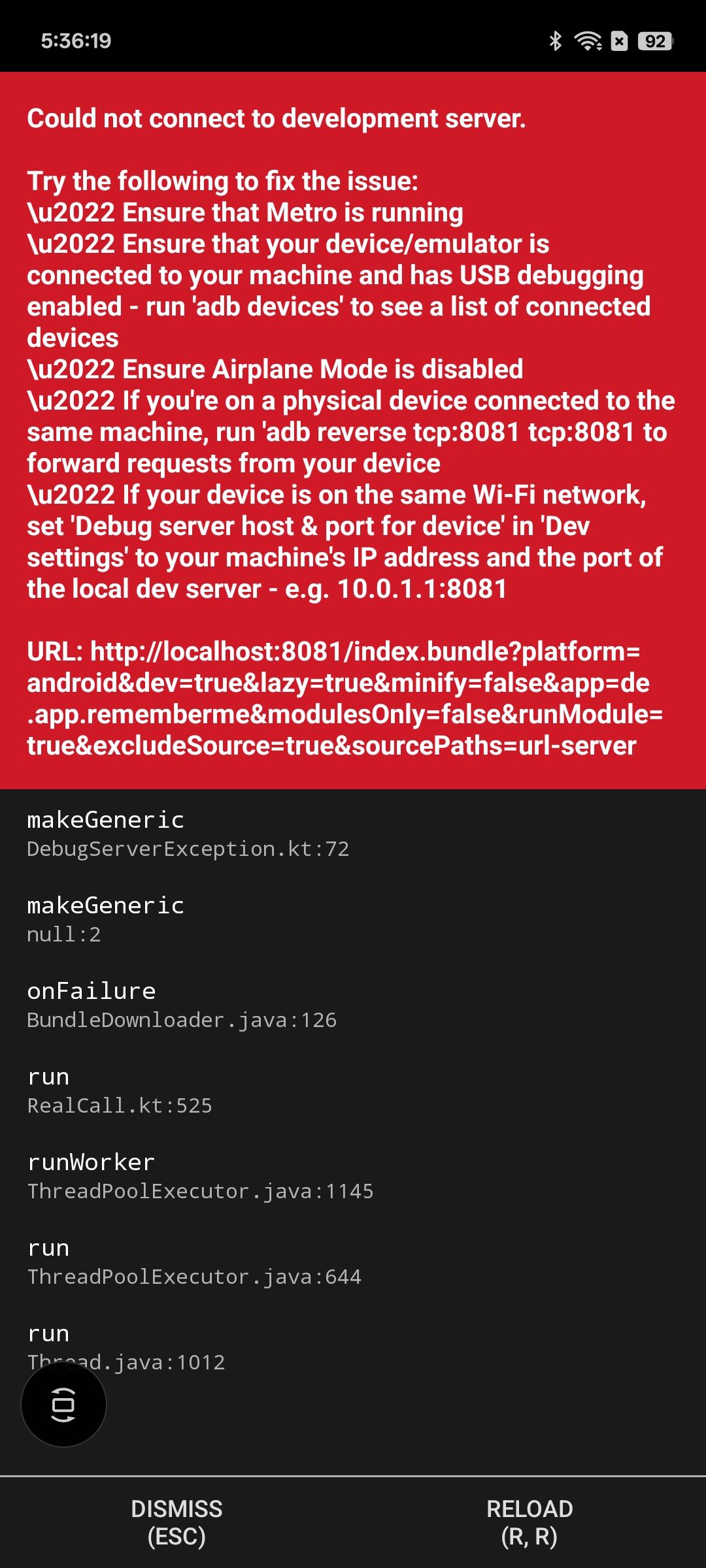This screenshot has height=1568, width=706.
Task: Tap the 'Ensure that Metro is running' line
Action: 245,213
